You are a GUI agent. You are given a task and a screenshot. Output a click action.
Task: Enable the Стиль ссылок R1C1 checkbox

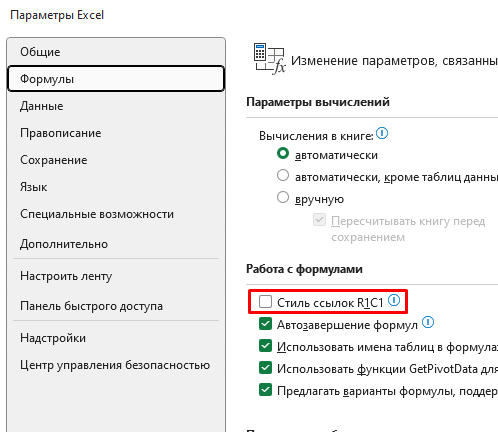tap(265, 302)
